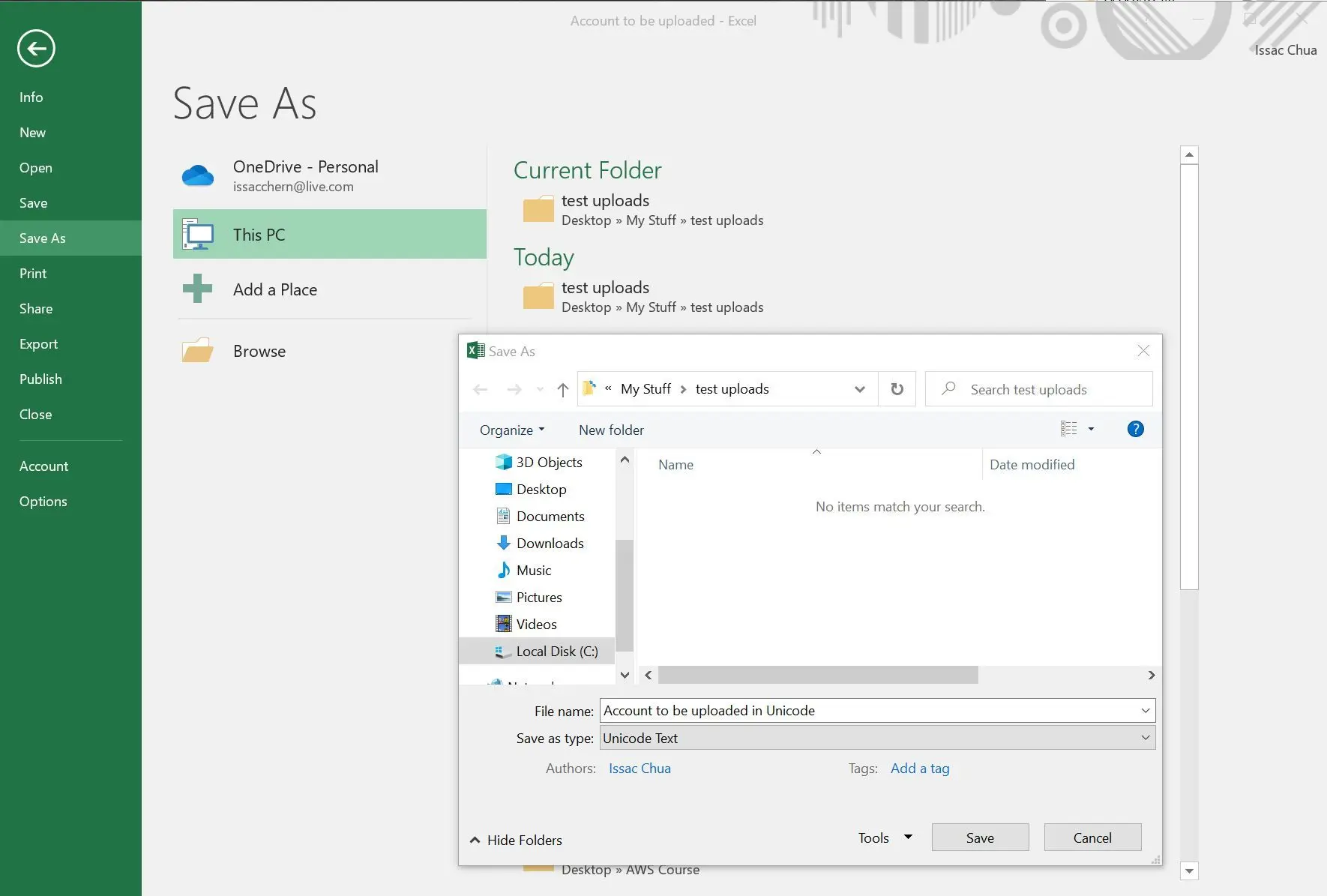Click the Cancel button

click(x=1092, y=838)
